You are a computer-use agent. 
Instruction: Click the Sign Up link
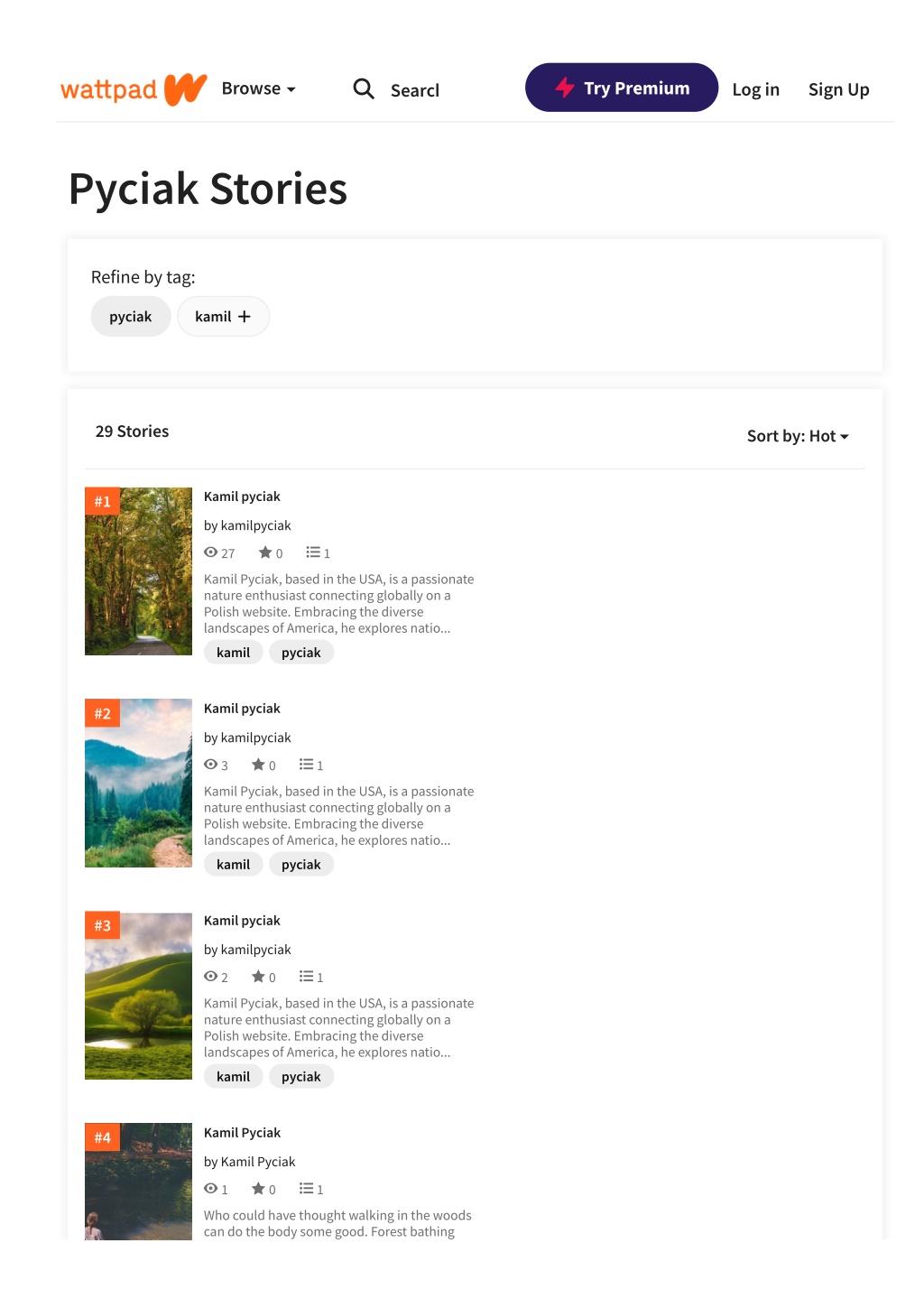[x=838, y=89]
